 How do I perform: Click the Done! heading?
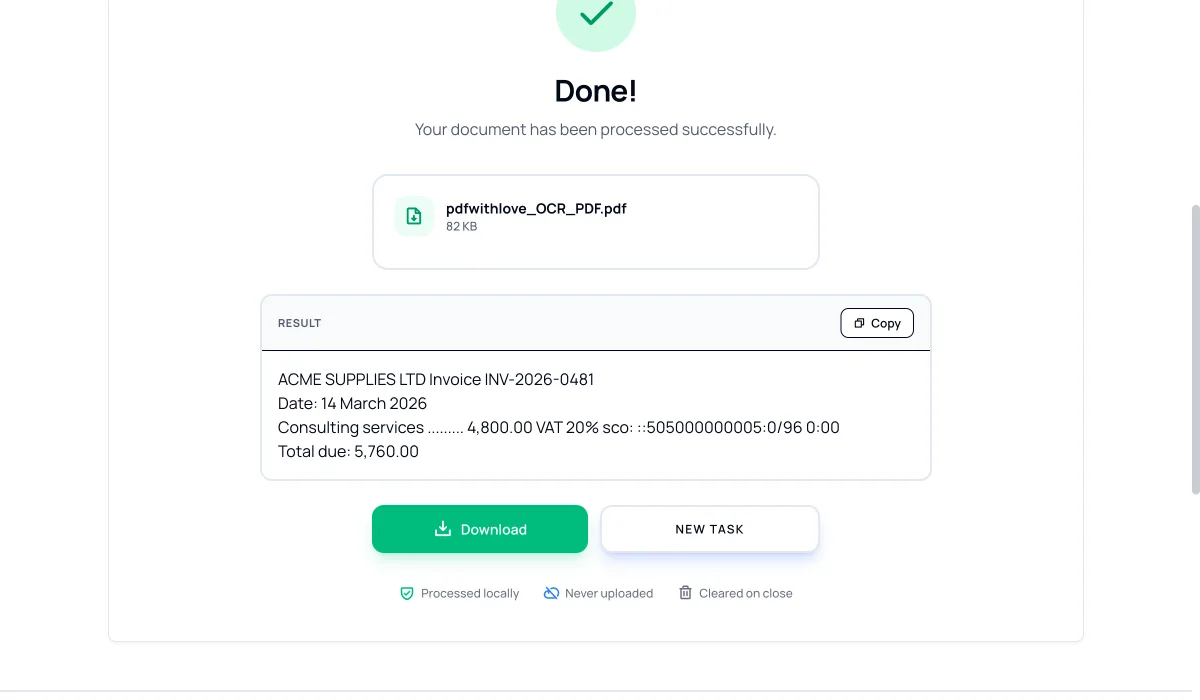click(596, 90)
